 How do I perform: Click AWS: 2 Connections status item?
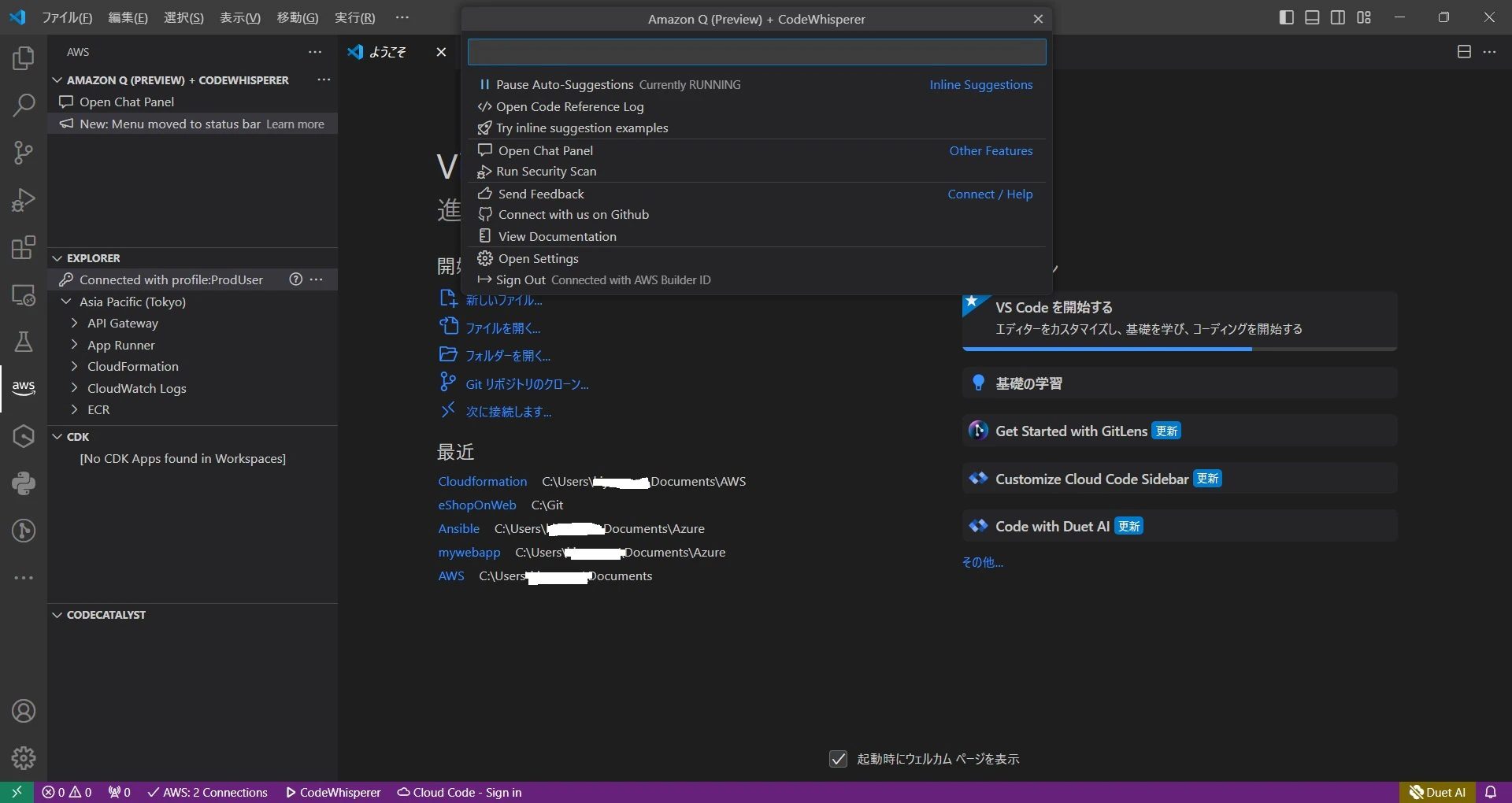point(208,792)
